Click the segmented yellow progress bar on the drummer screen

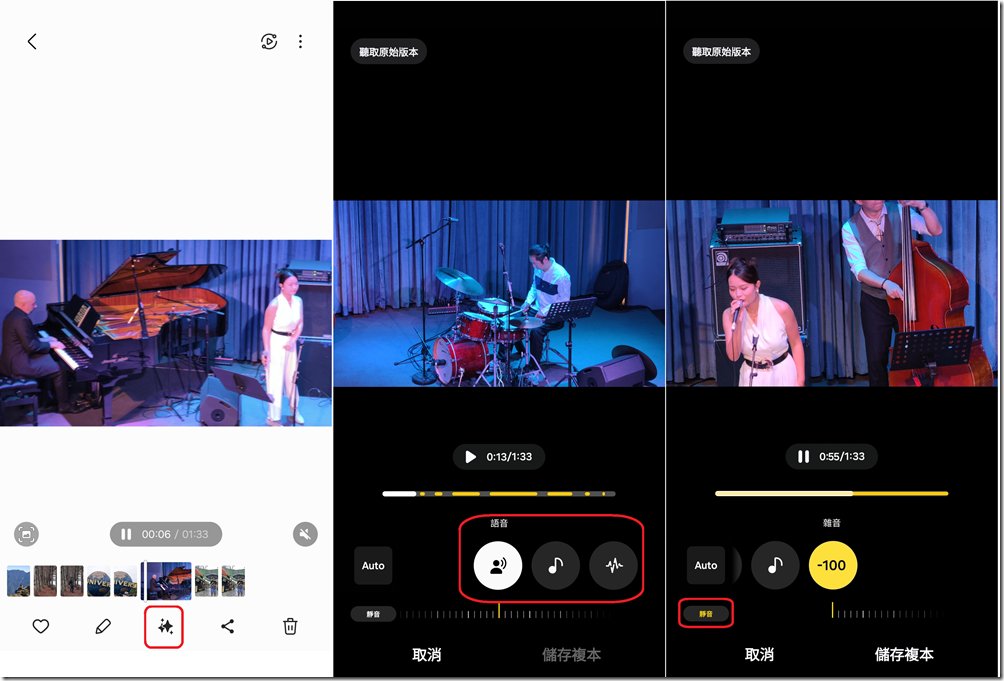(499, 494)
